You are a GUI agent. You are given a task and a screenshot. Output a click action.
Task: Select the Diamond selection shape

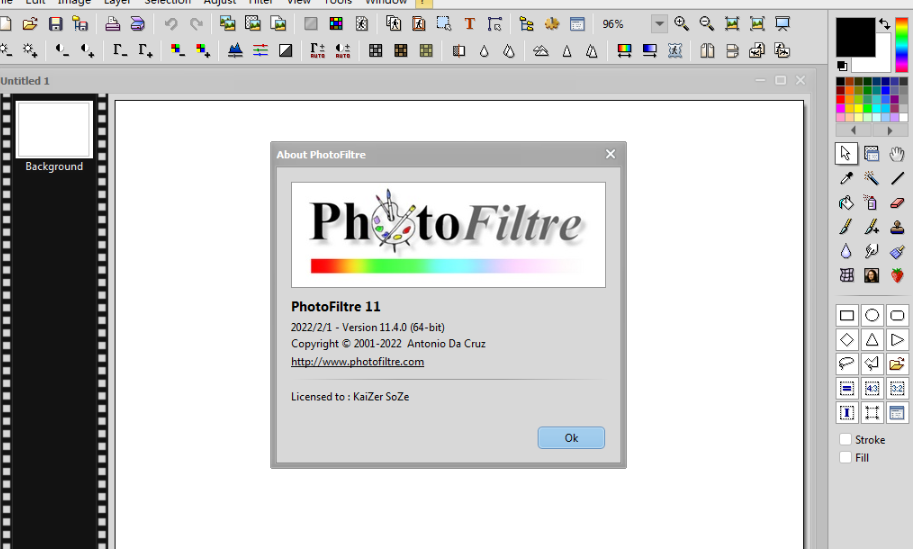coord(847,339)
